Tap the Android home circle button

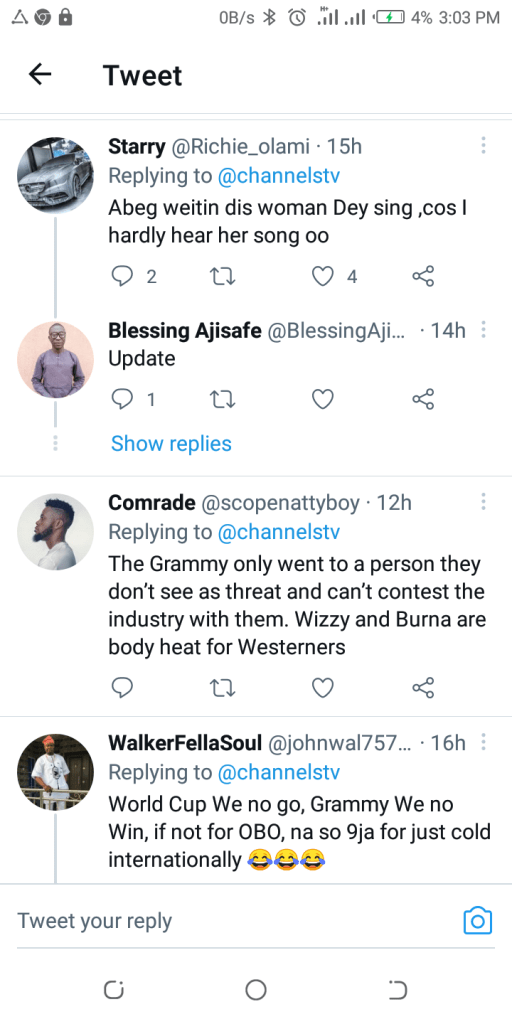(256, 990)
